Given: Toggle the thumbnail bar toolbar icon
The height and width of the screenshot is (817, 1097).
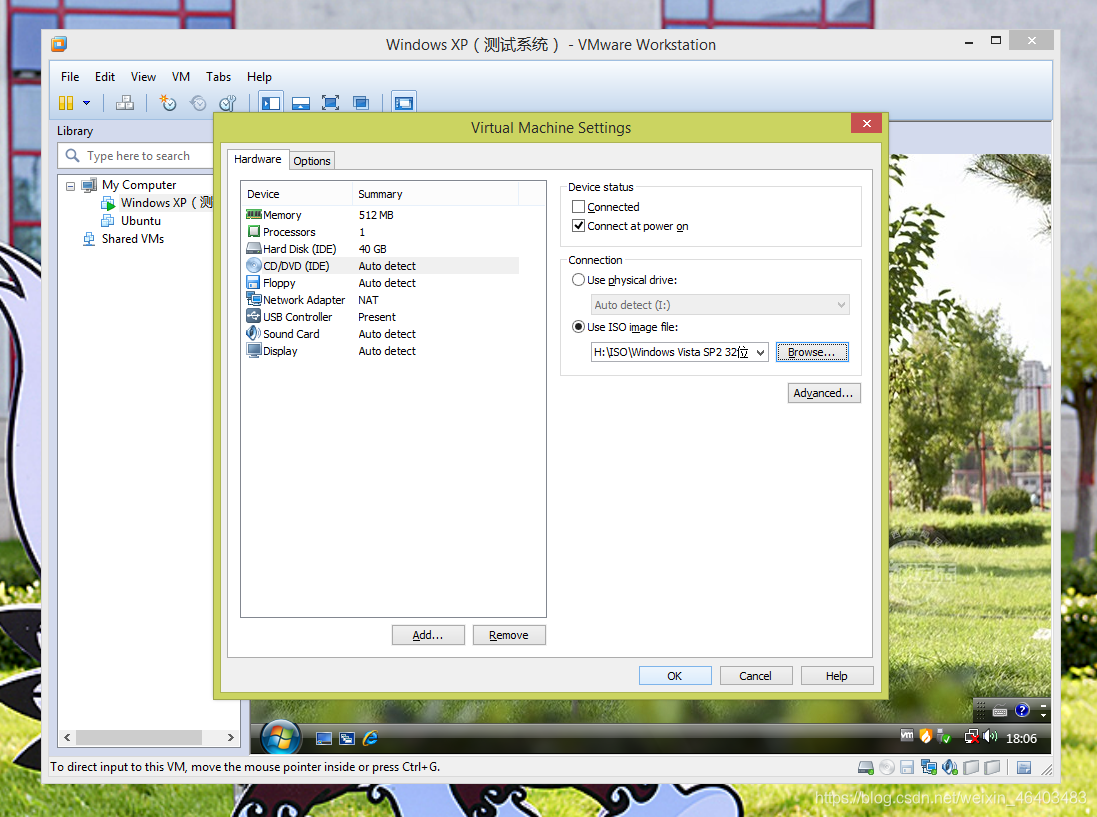Looking at the screenshot, I should (x=301, y=104).
